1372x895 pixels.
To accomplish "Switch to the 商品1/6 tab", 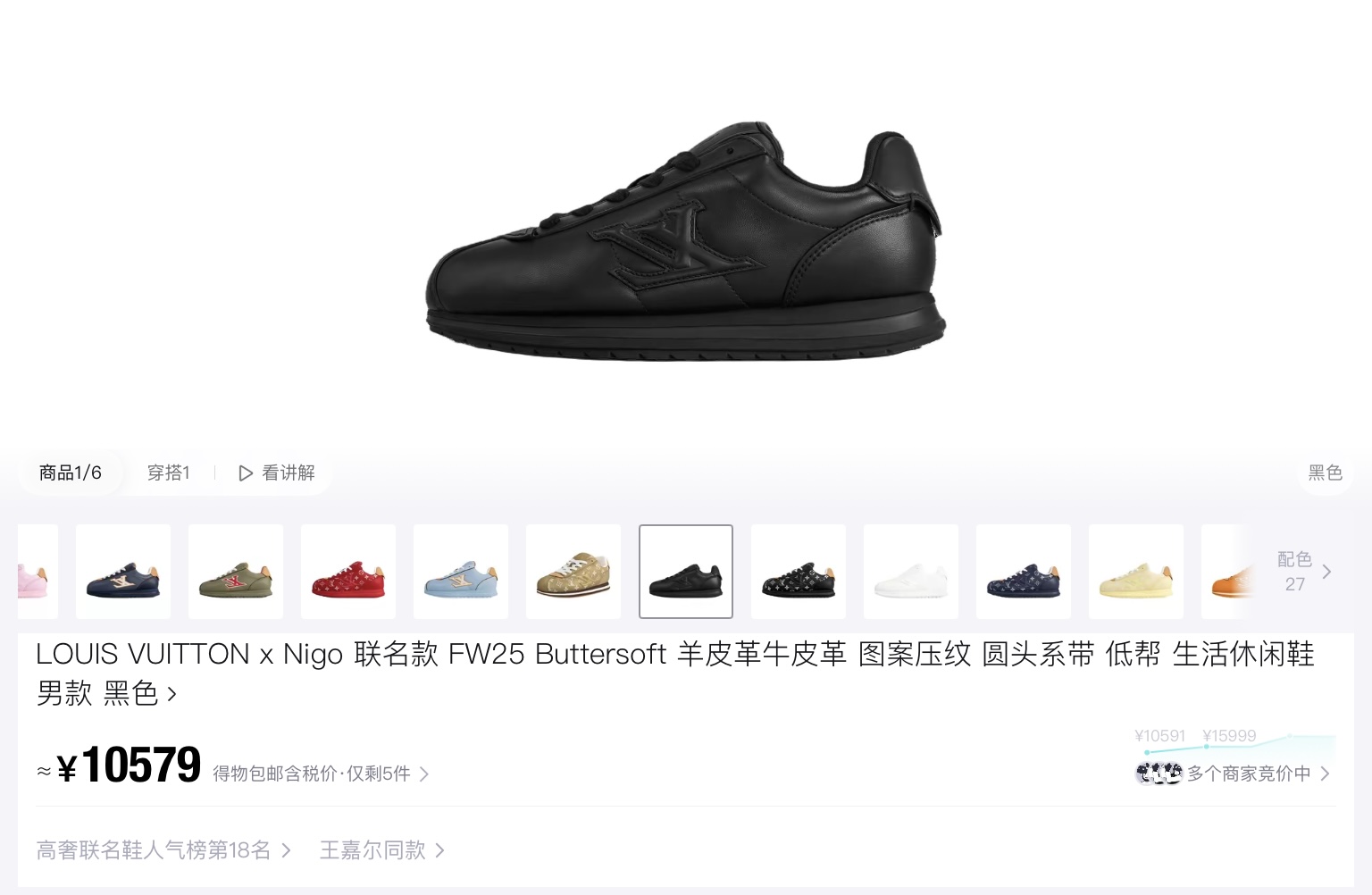I will point(71,473).
